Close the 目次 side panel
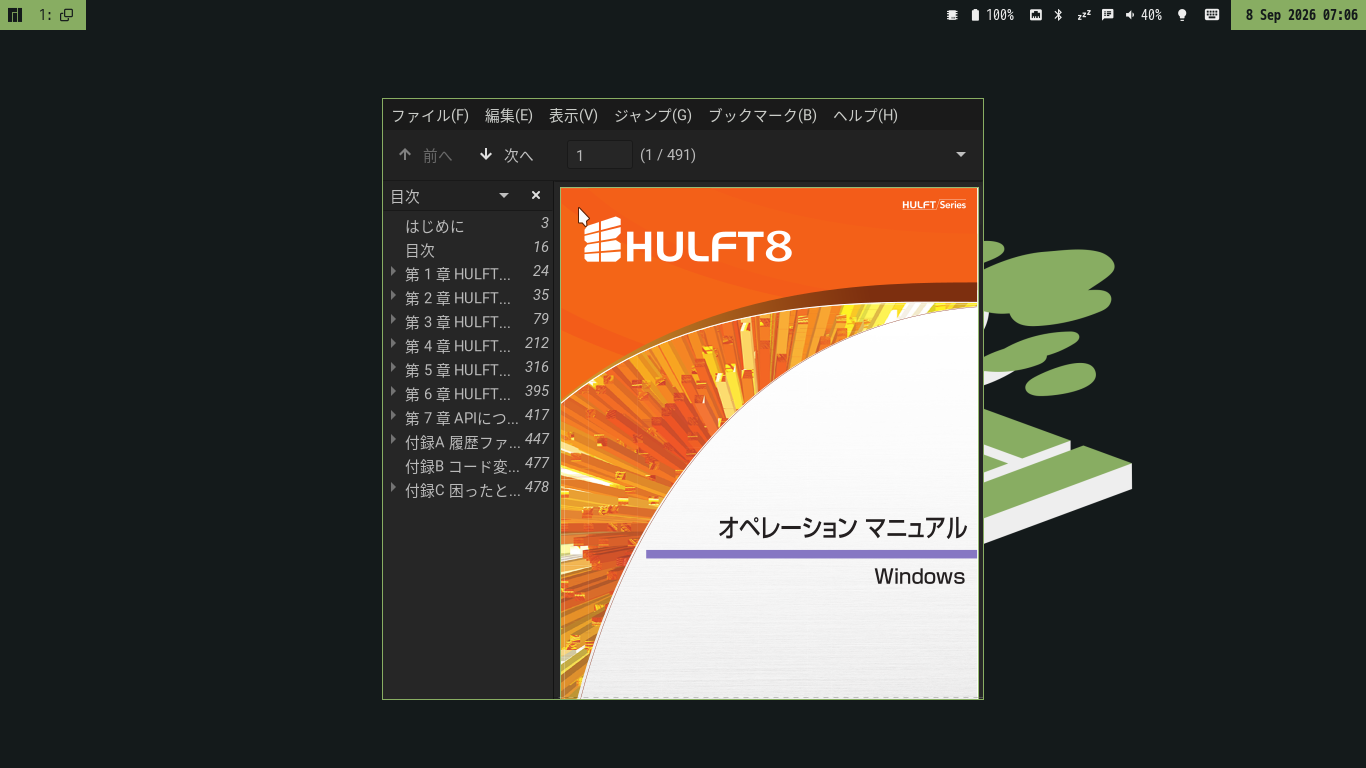 [536, 195]
